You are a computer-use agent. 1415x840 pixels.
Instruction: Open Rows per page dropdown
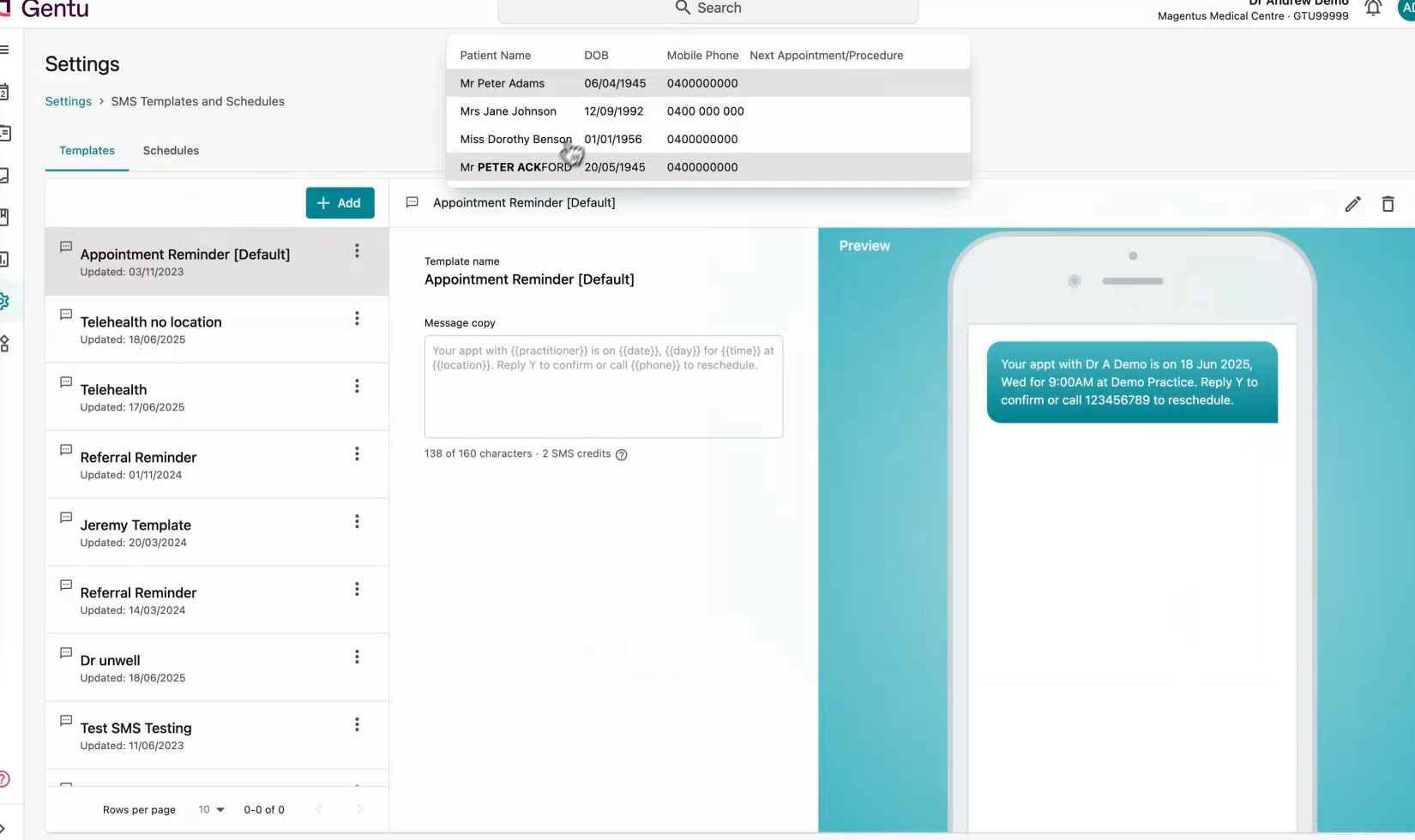(211, 809)
